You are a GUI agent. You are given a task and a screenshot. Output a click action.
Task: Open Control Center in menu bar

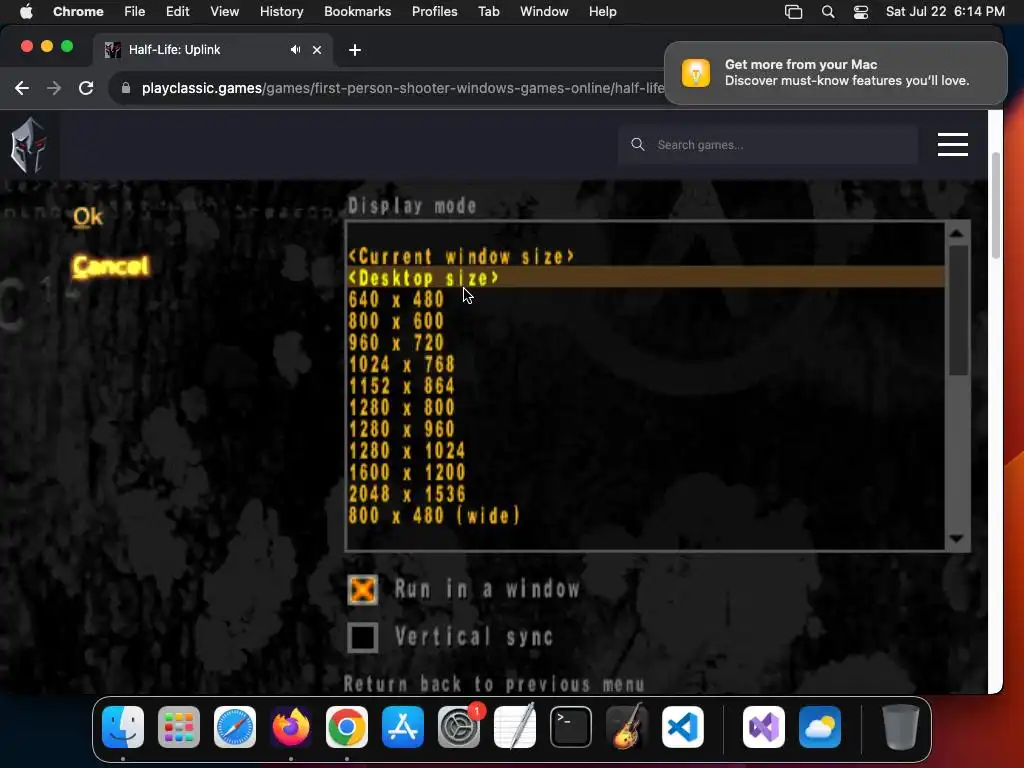tap(861, 12)
